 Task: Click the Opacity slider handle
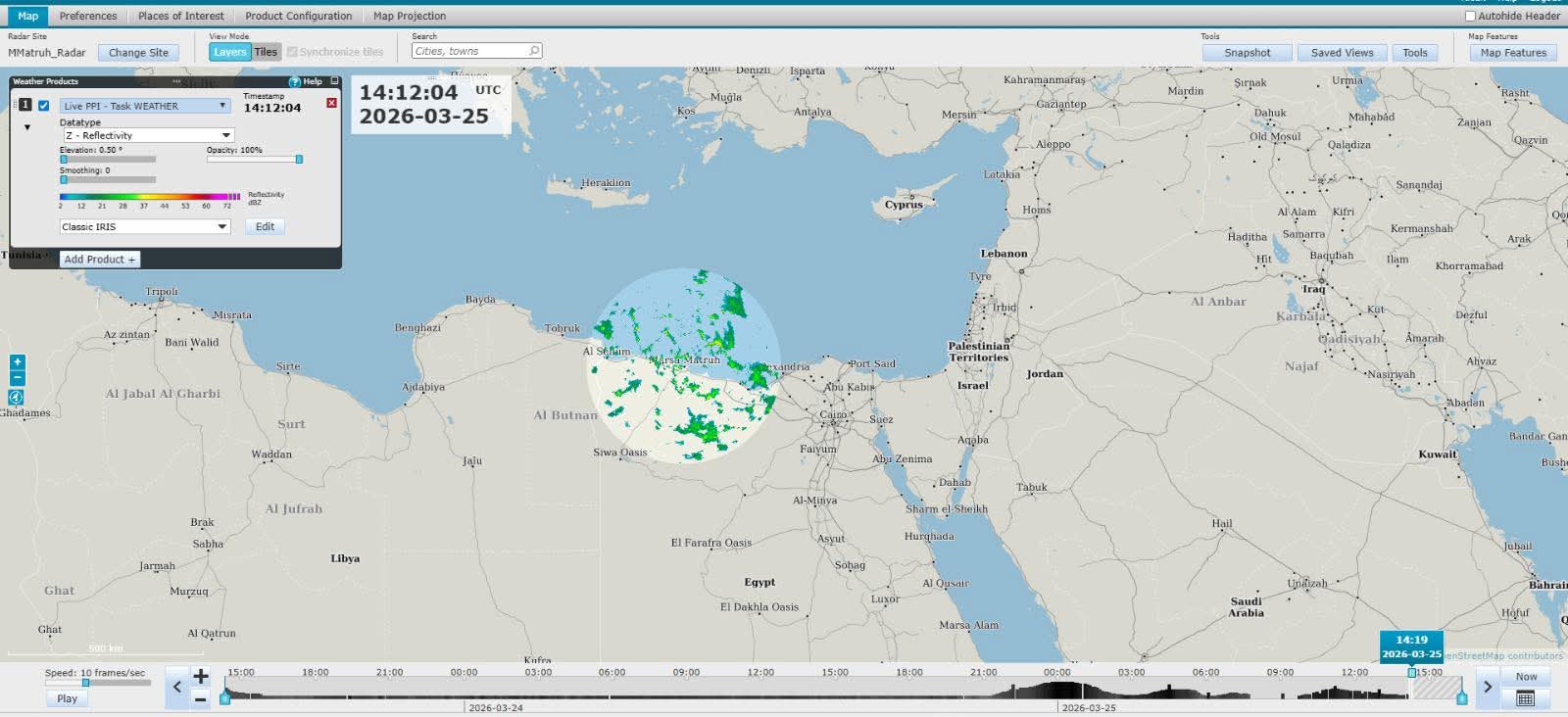299,159
